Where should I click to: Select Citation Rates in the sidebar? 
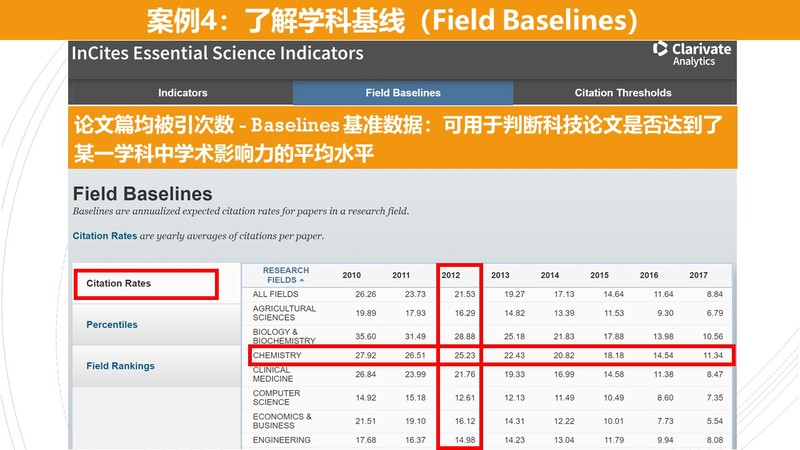coord(118,284)
